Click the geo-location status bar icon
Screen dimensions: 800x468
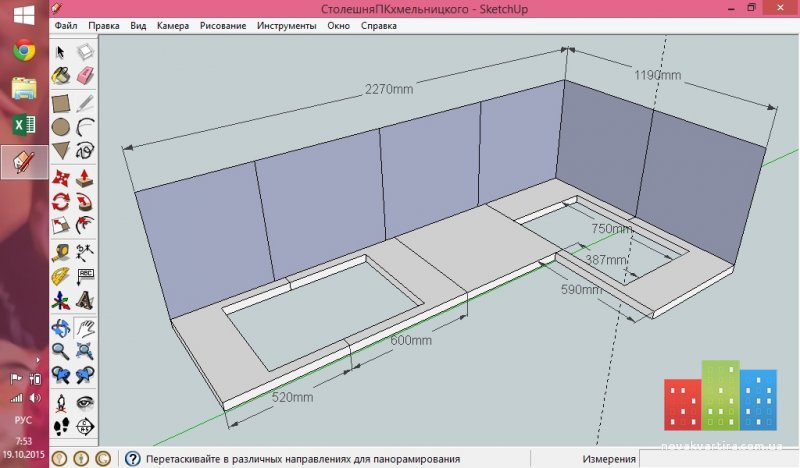(59, 458)
